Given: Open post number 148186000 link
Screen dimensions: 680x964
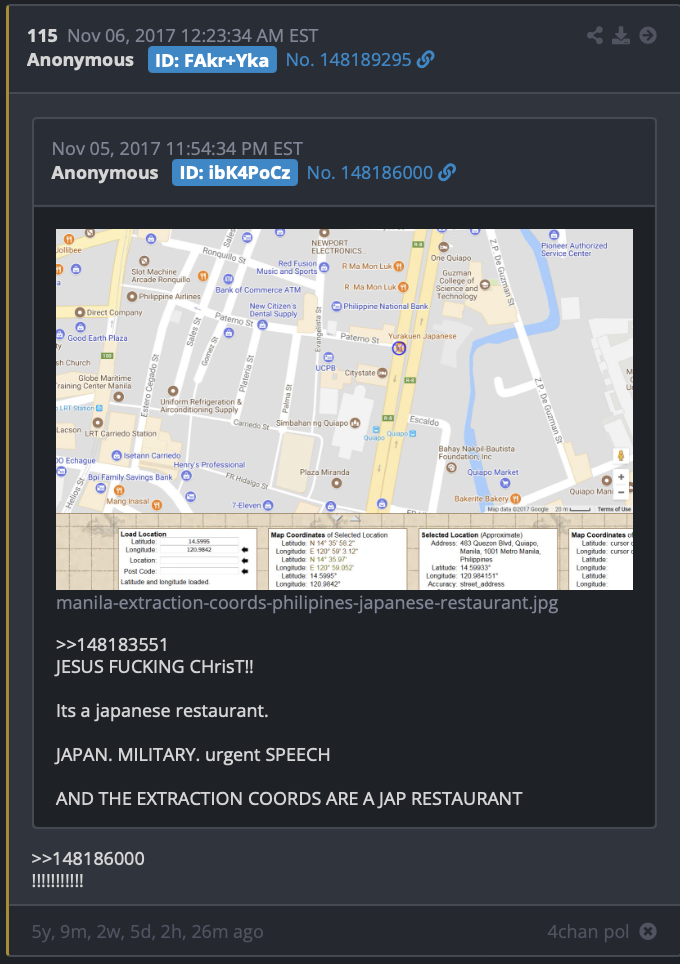Looking at the screenshot, I should pos(370,173).
